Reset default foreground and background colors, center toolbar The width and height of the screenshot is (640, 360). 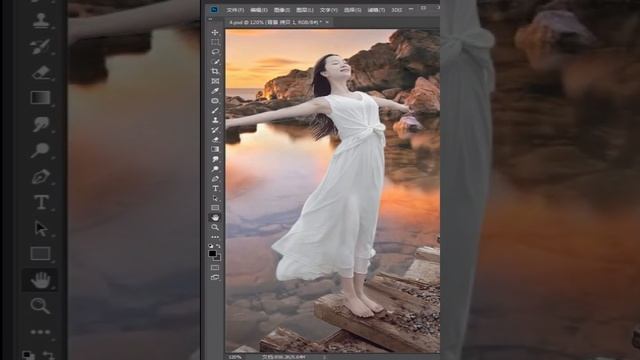211,246
